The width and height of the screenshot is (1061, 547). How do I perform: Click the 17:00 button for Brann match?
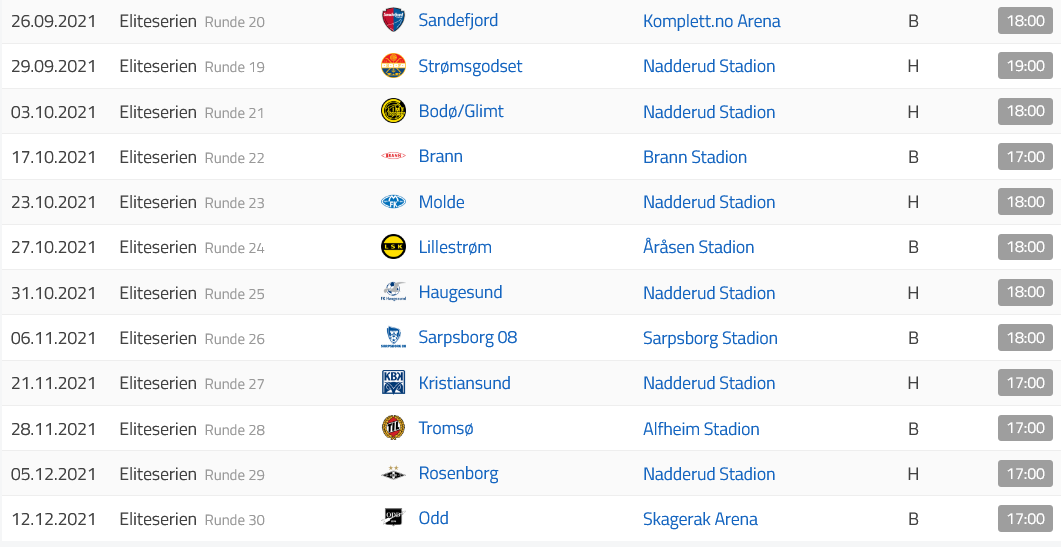[1025, 156]
